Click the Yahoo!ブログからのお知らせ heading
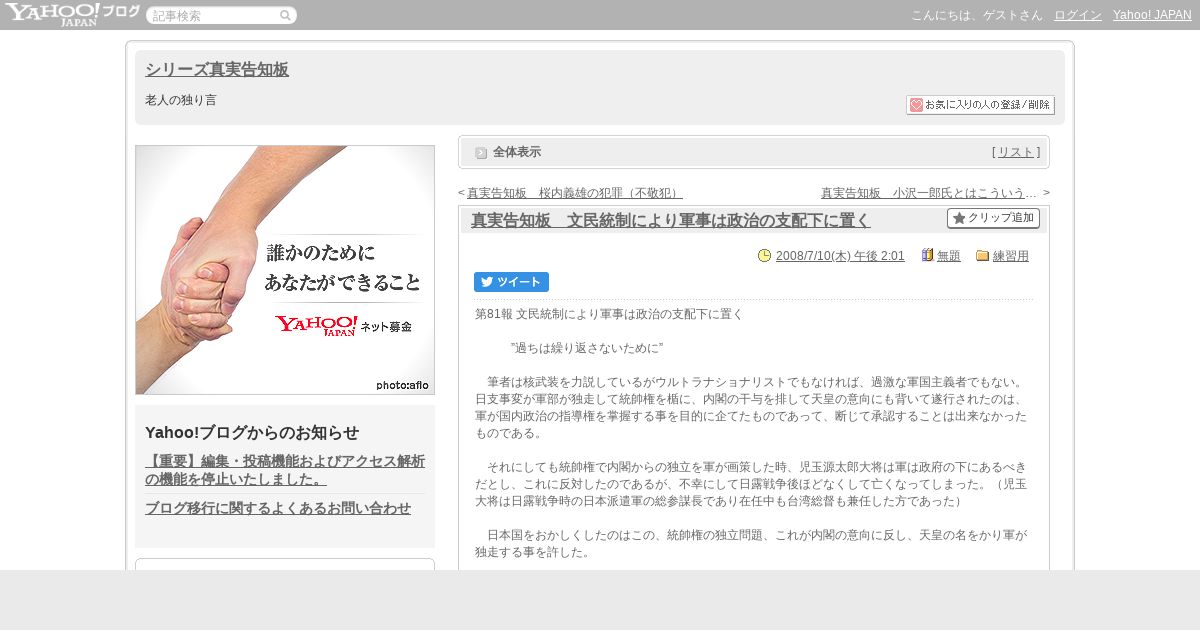This screenshot has height=630, width=1200. tap(252, 432)
